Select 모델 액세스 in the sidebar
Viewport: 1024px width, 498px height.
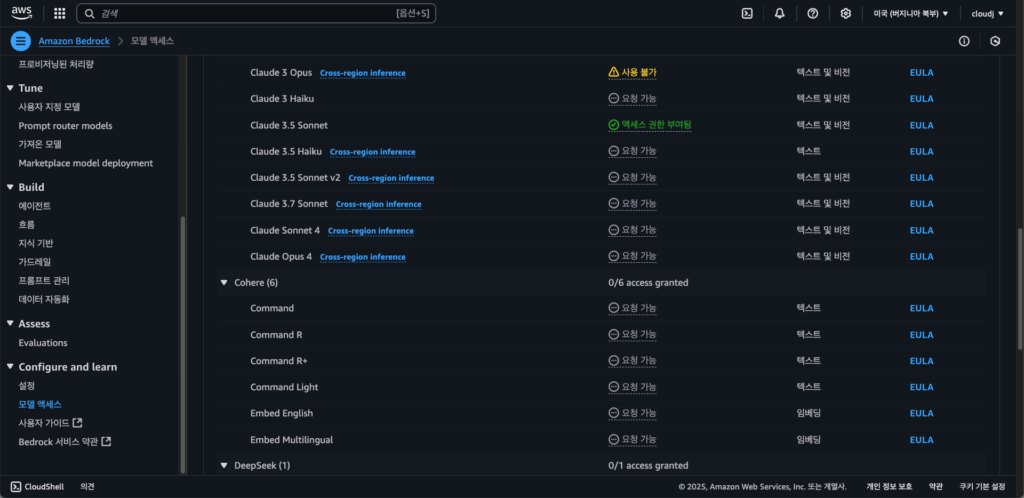pyautogui.click(x=40, y=405)
